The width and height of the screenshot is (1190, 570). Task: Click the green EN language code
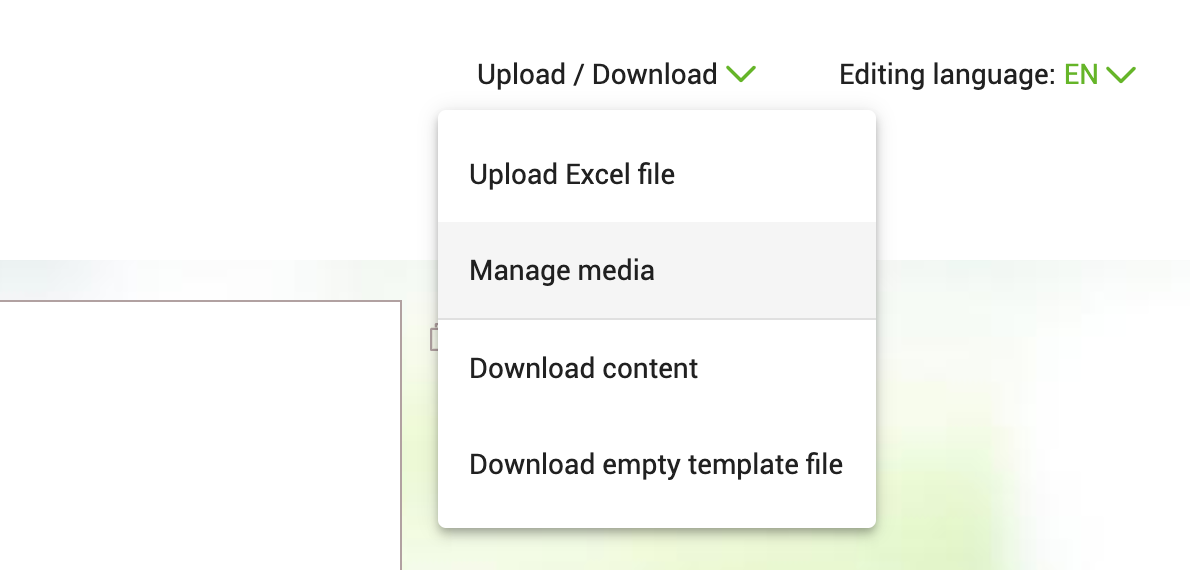point(1081,74)
